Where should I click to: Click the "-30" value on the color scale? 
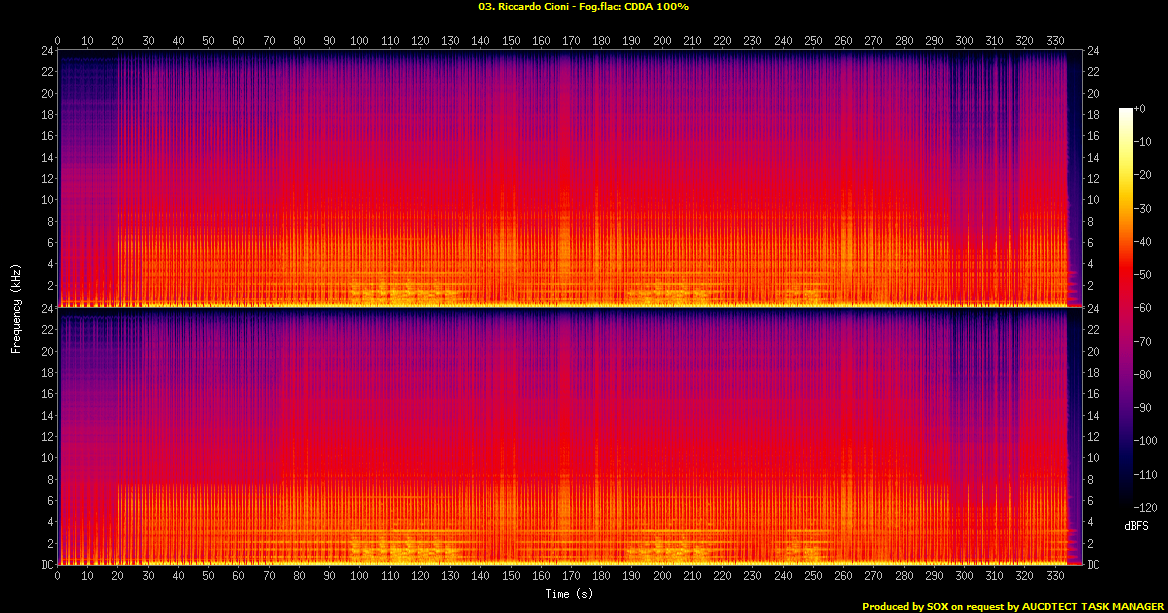click(1143, 209)
